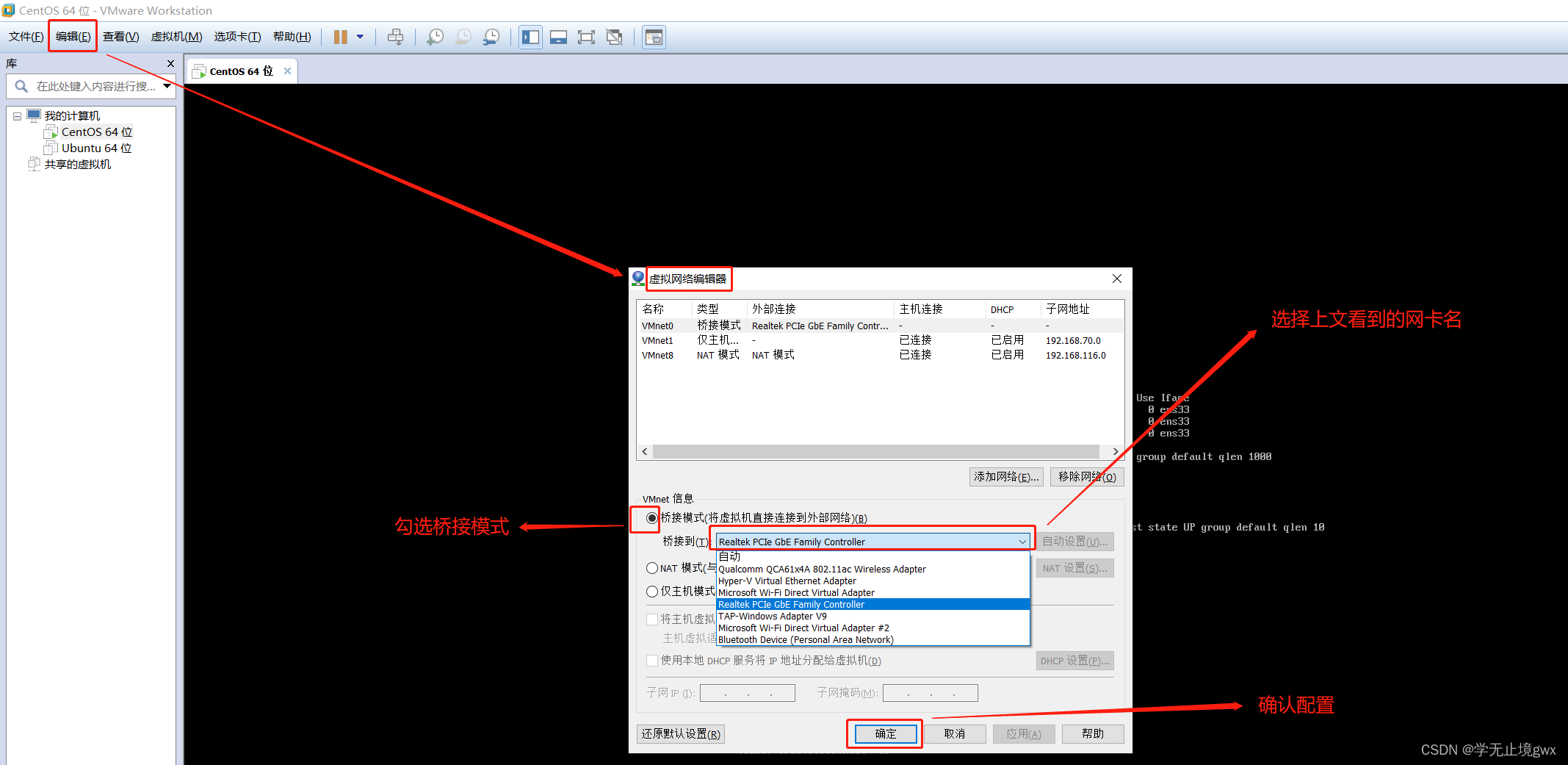Open the 查看(V) menu

click(x=120, y=37)
